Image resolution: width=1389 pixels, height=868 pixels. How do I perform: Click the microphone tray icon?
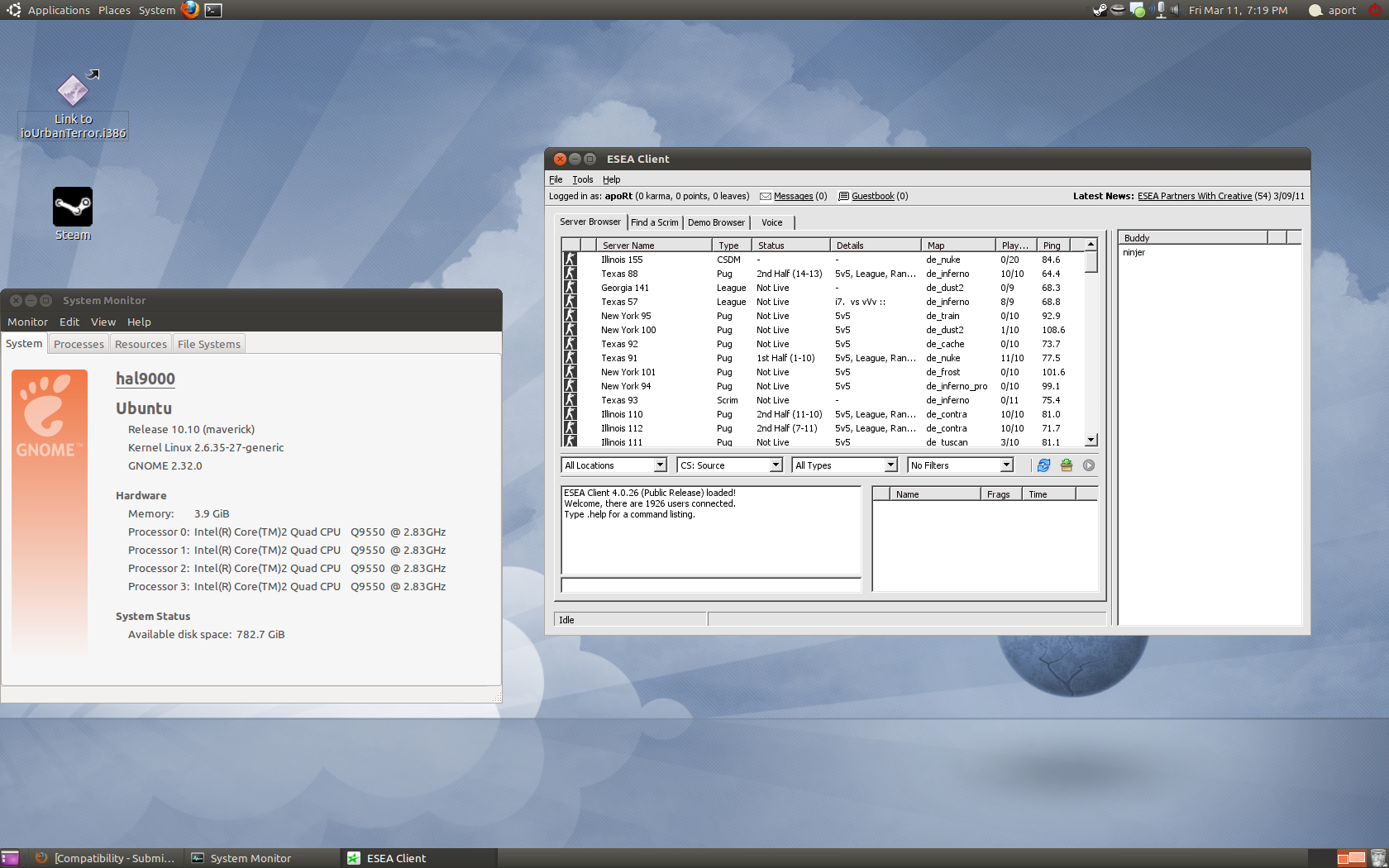click(x=1160, y=10)
